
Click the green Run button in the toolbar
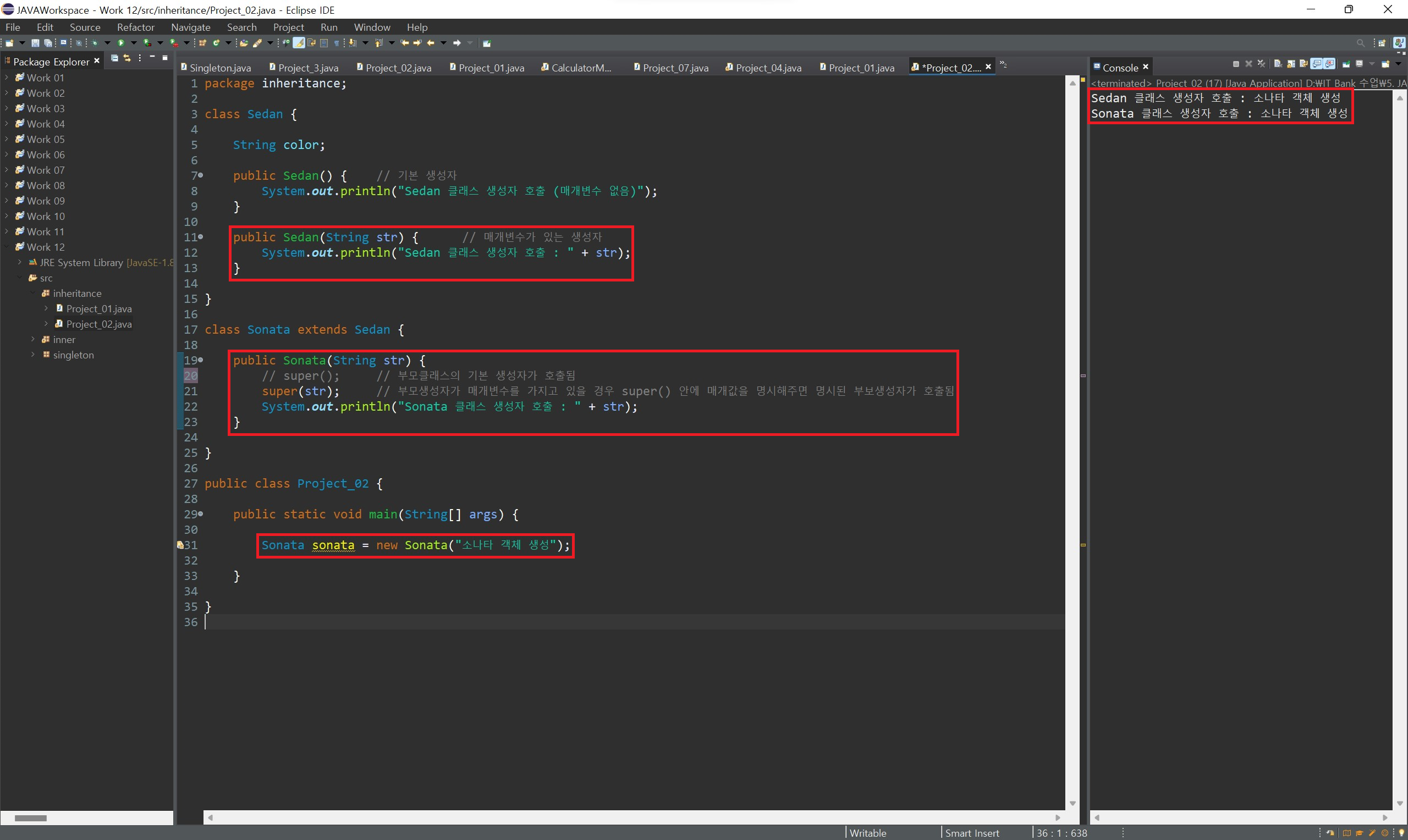point(120,43)
